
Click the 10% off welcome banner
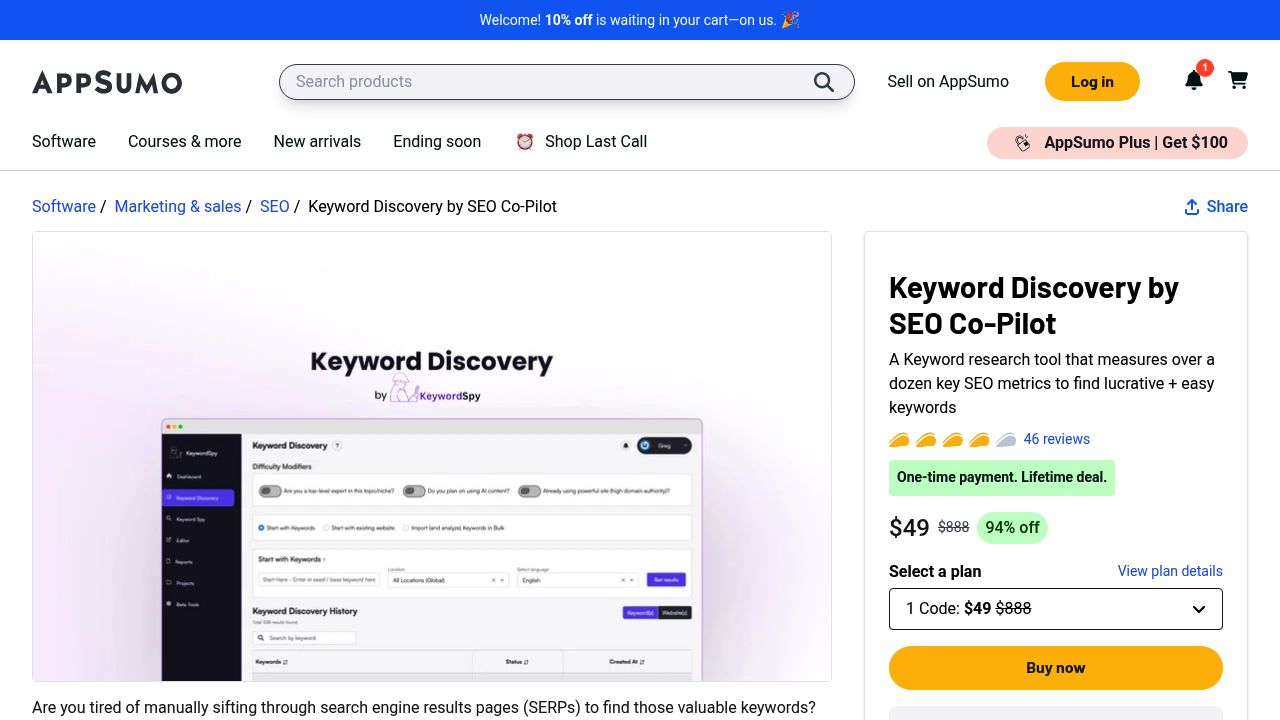point(640,20)
